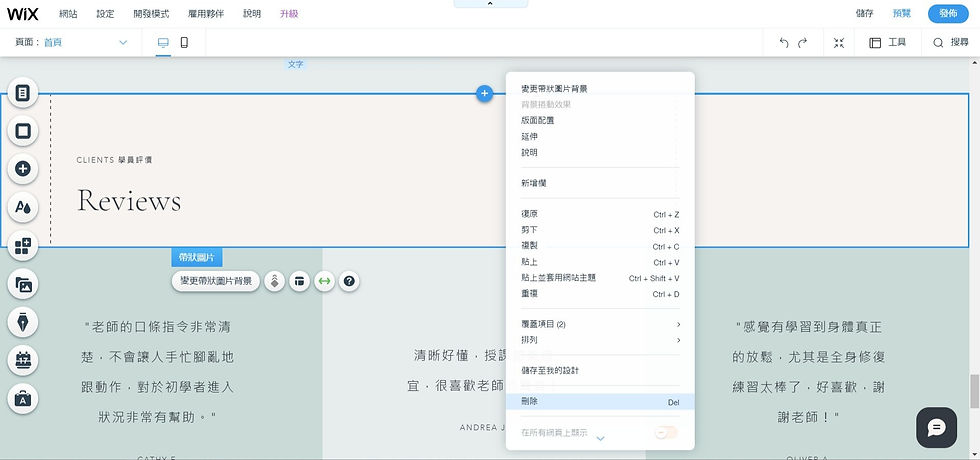Click the strip layout icon
Viewport: 980px width, 460px height.
point(299,281)
